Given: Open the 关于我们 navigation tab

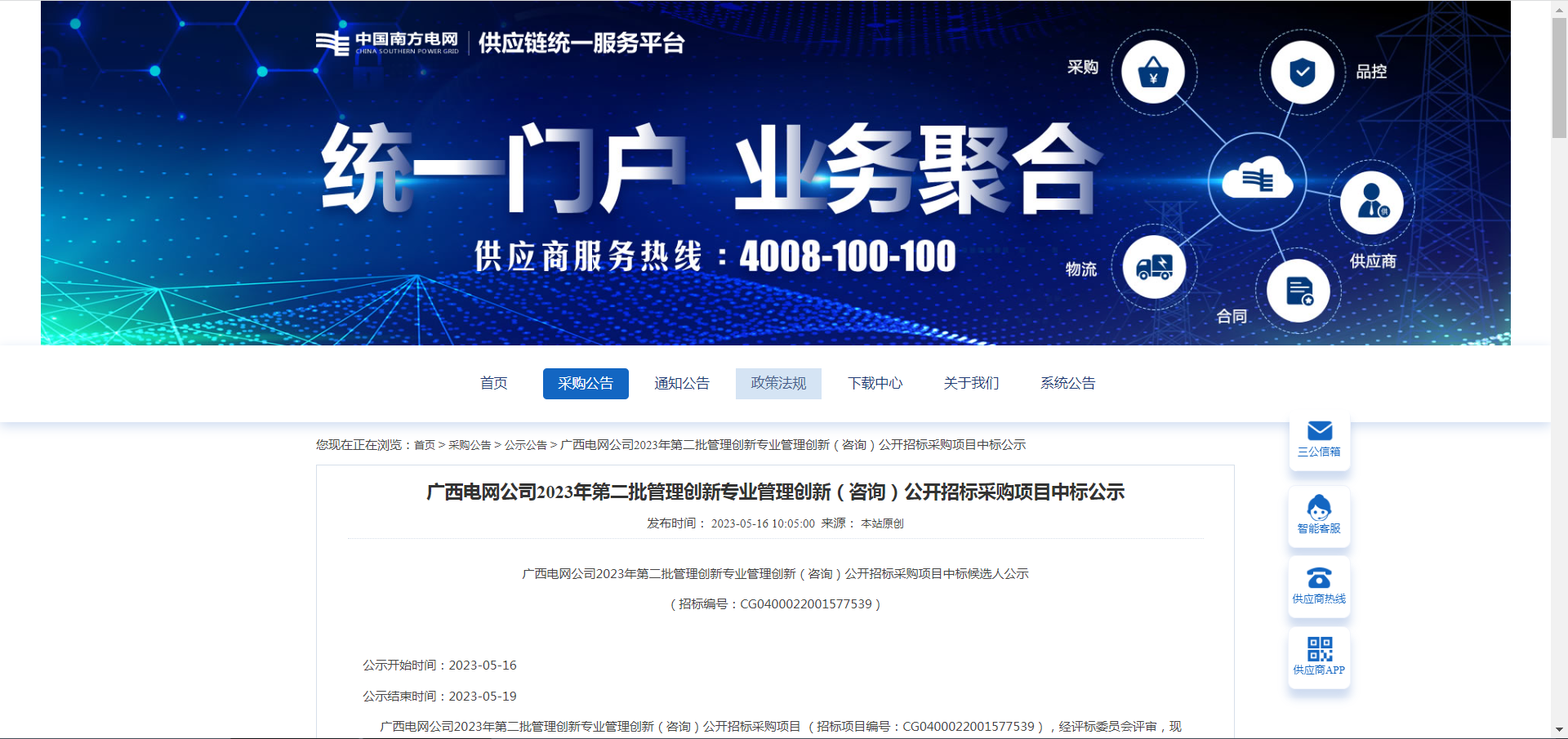Looking at the screenshot, I should pos(971,383).
